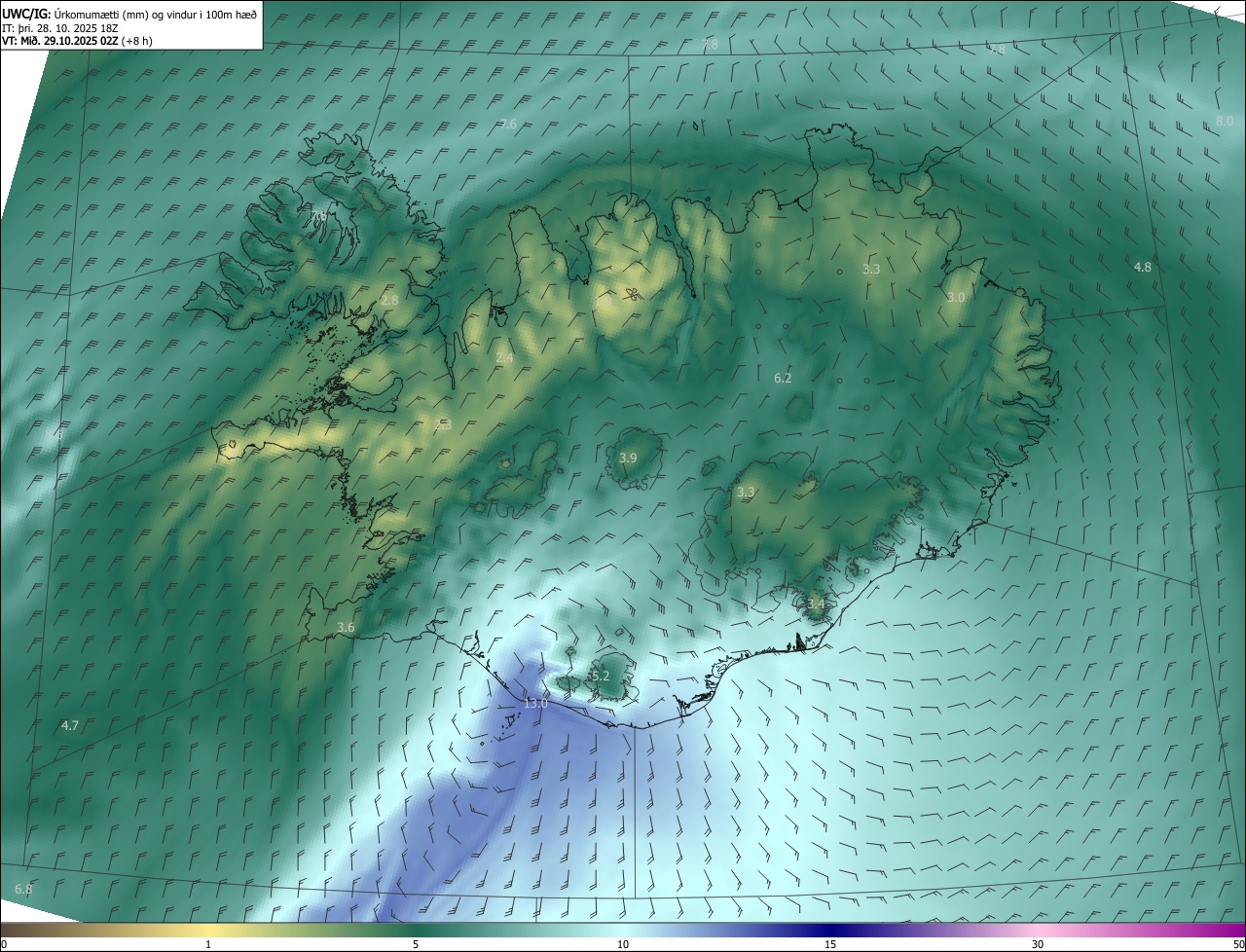Click the valid time 'VT: Mið. 29.10.2025 02Z (+8 h)'
The height and width of the screenshot is (952, 1246).
[x=78, y=41]
